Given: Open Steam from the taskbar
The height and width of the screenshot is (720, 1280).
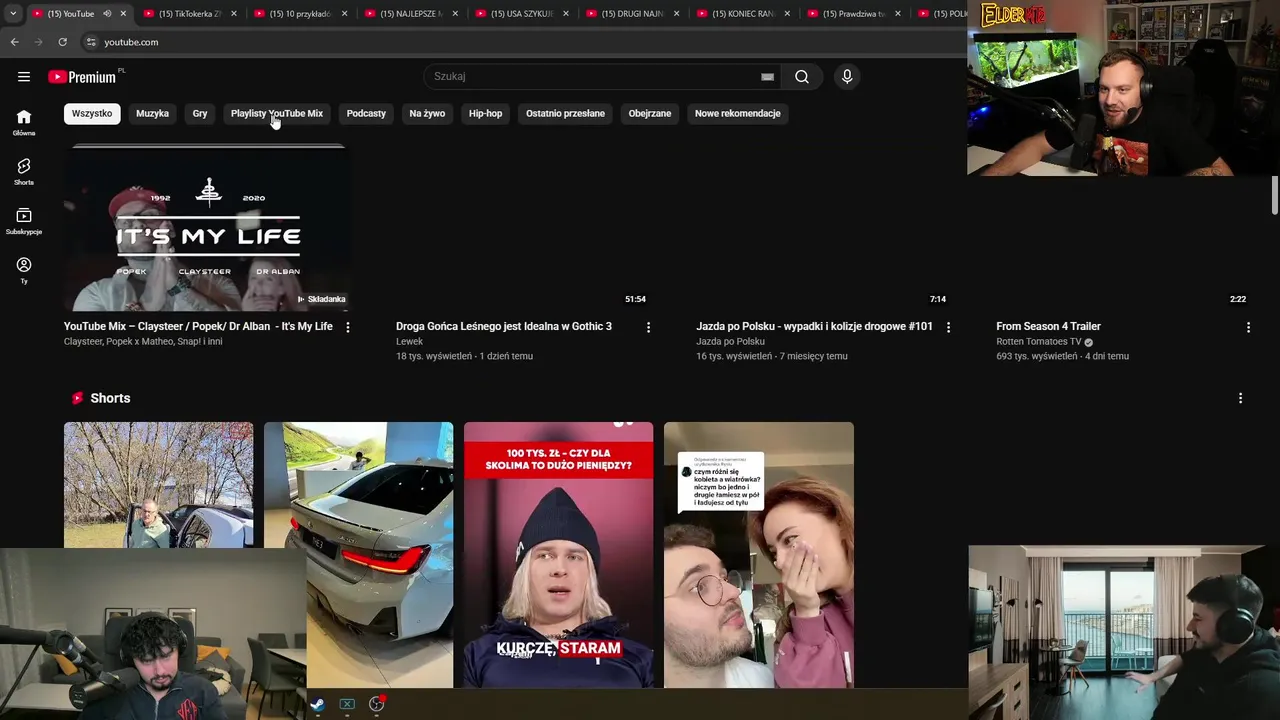Looking at the screenshot, I should click(317, 704).
